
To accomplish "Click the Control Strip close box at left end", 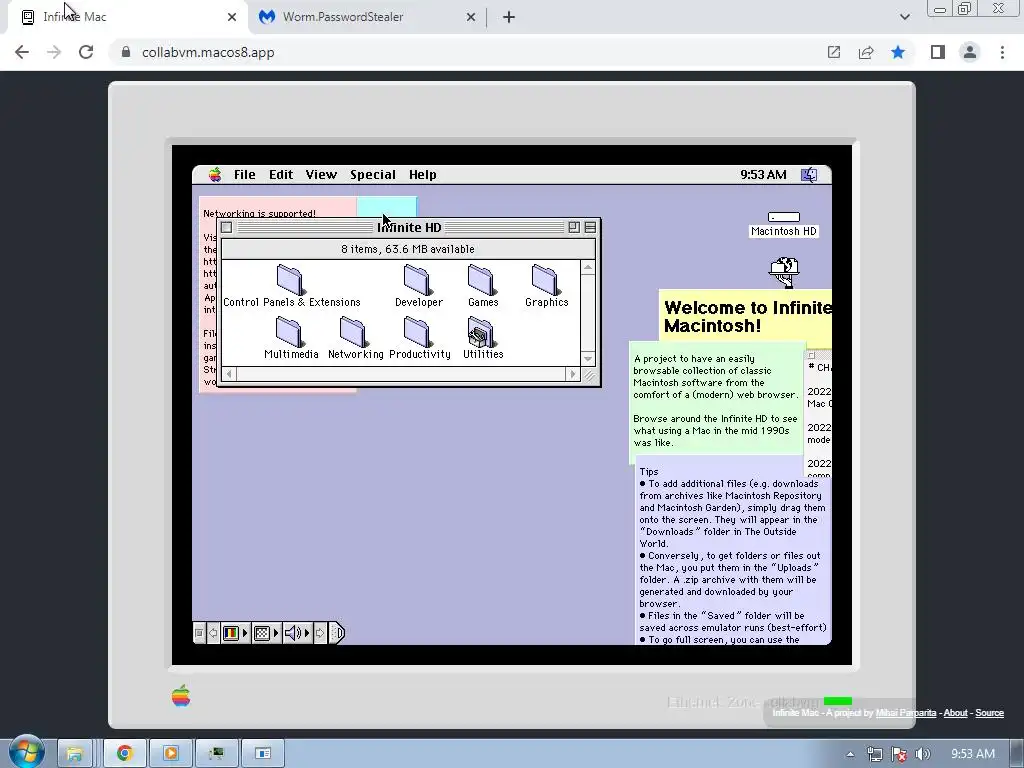I will point(199,633).
